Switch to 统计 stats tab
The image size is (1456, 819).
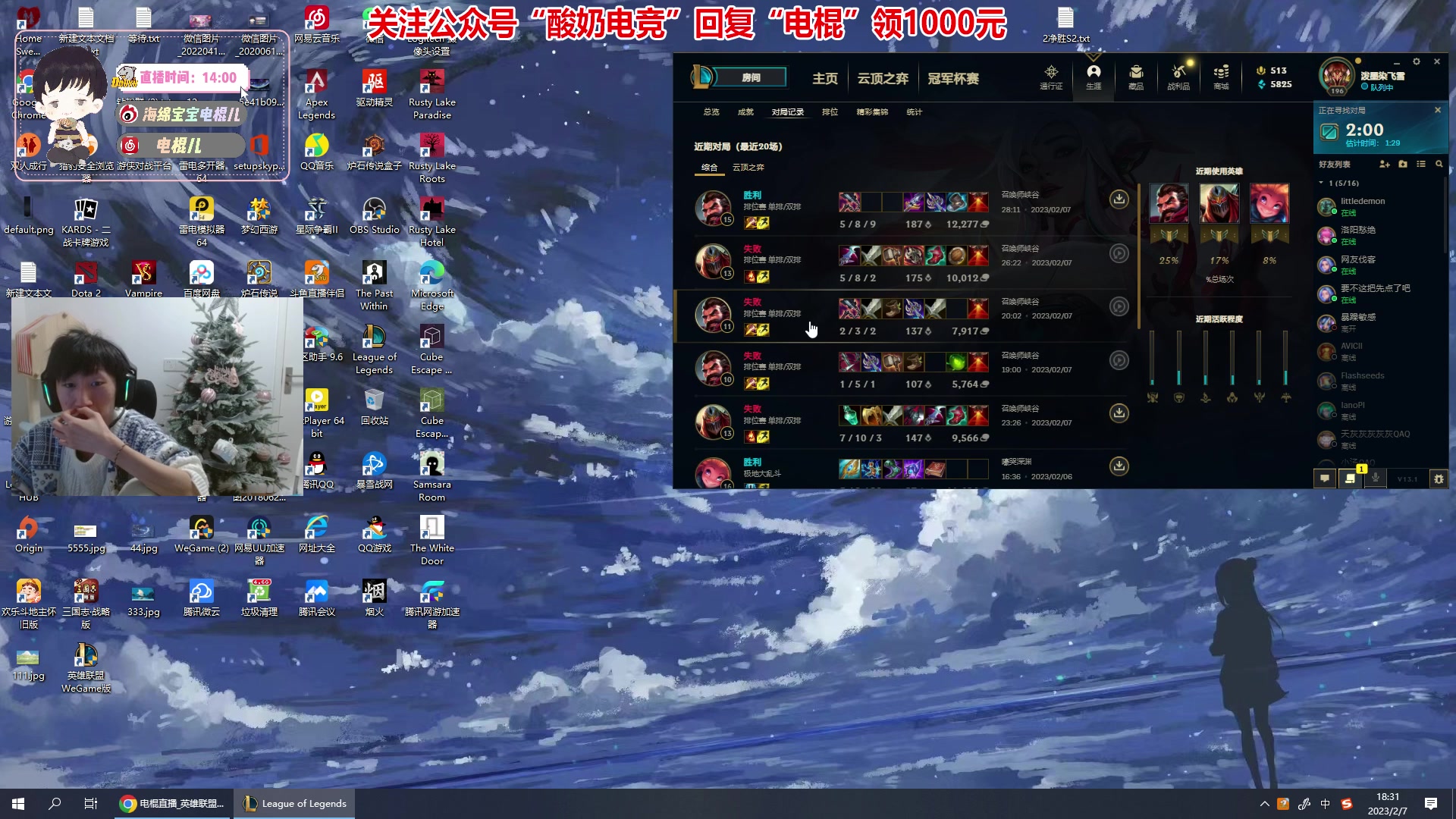tap(914, 111)
